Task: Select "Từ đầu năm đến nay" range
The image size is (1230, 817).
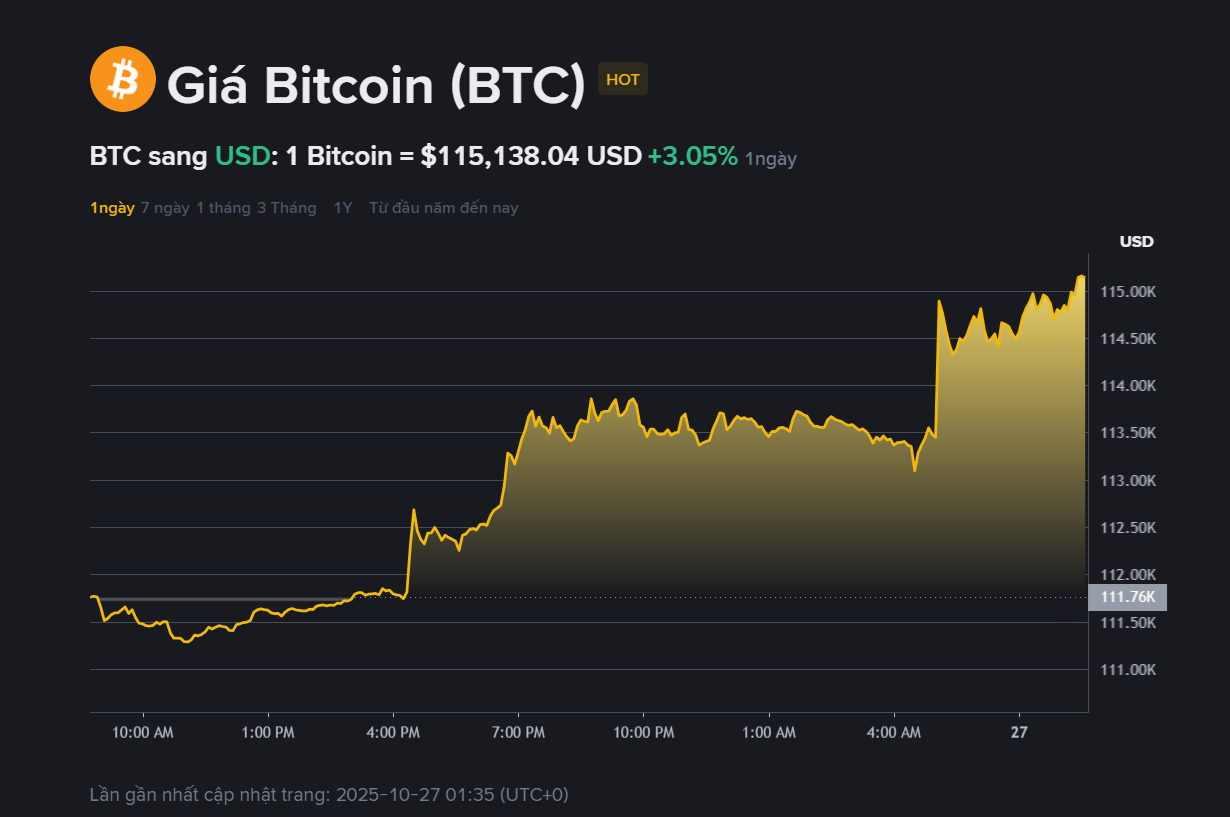Action: [443, 207]
